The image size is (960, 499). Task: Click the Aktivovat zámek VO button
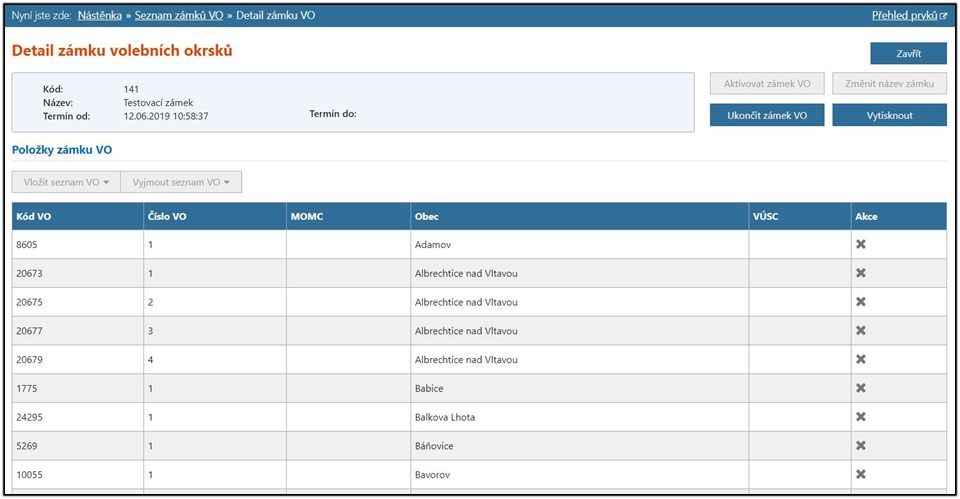coord(767,84)
